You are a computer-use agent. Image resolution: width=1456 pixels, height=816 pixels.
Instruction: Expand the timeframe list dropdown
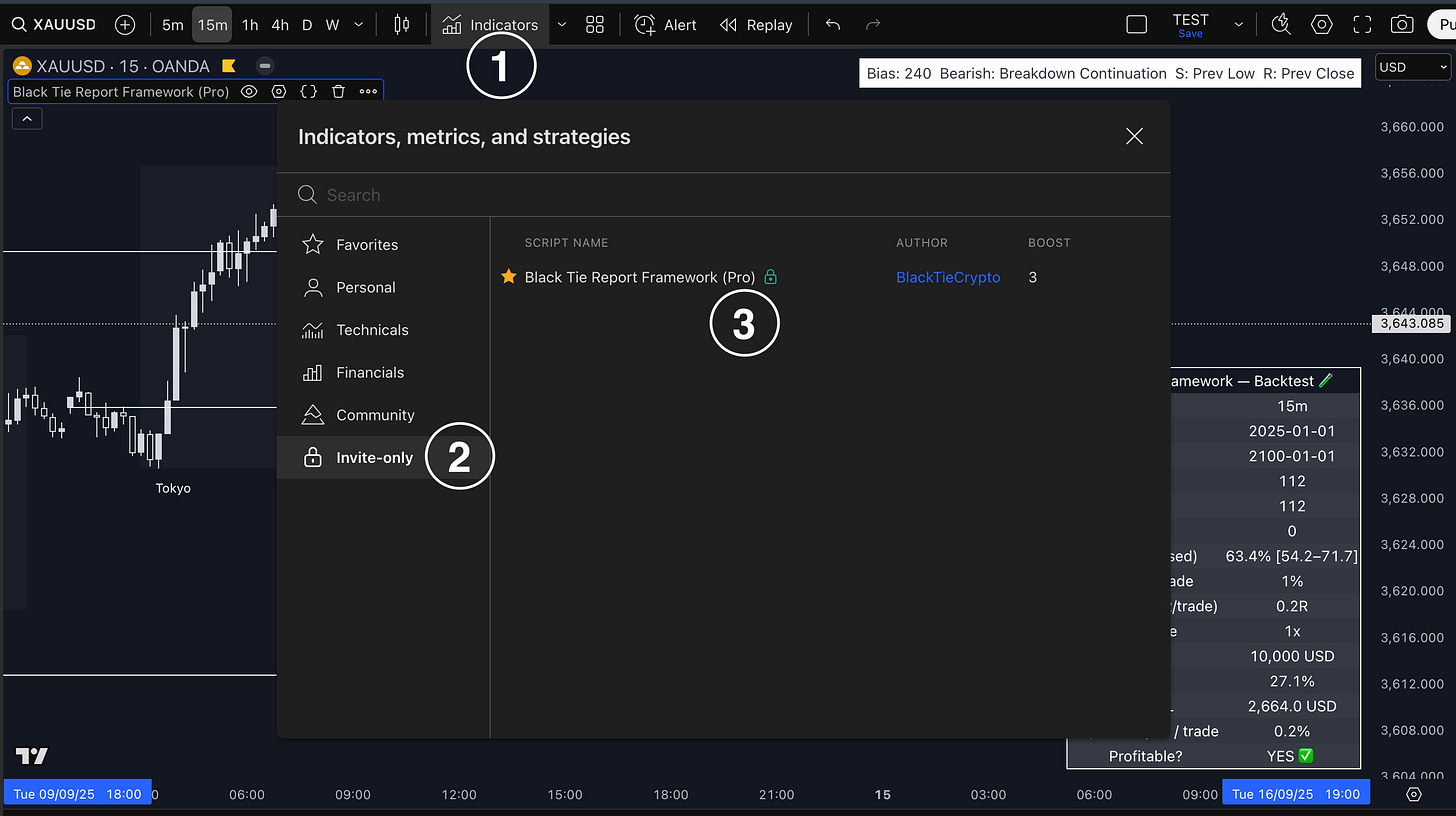tap(359, 25)
